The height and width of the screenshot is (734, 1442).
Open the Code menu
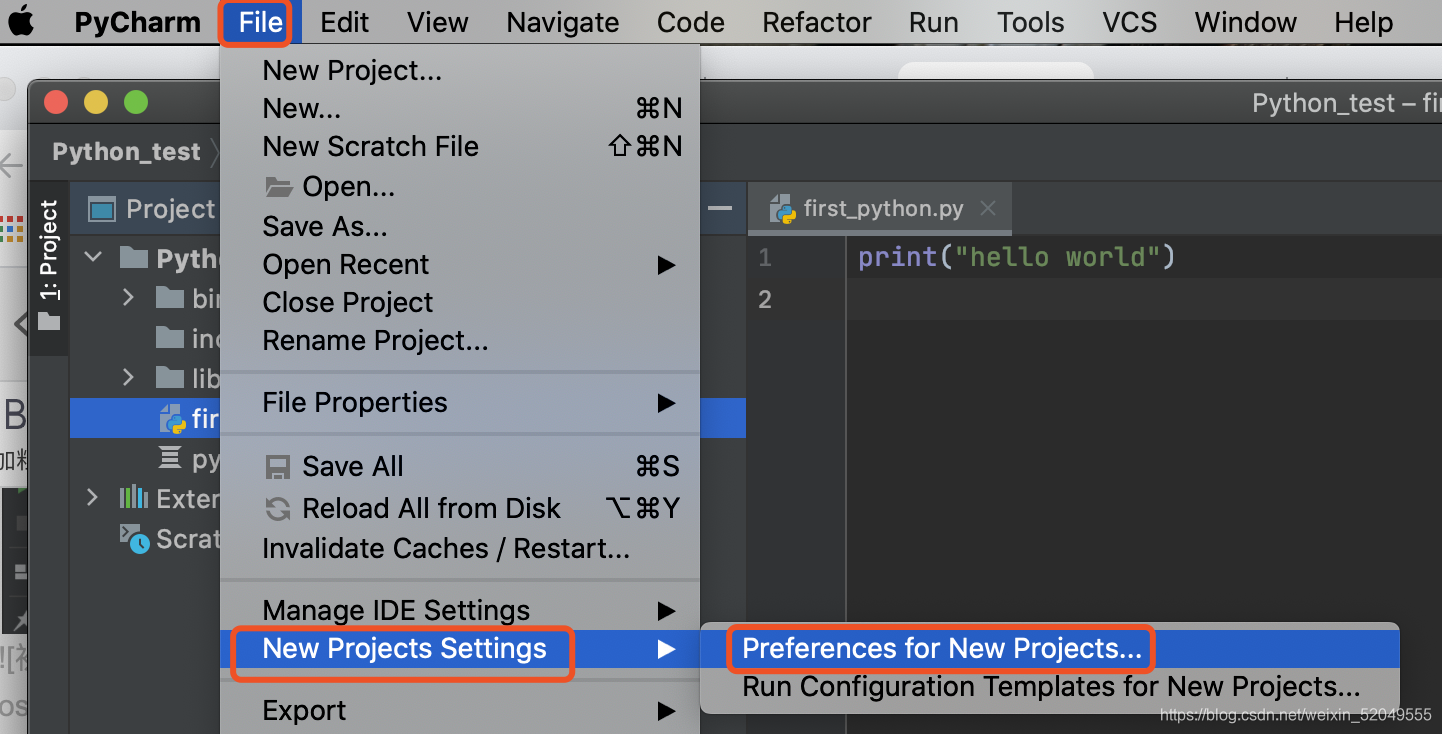pos(691,22)
